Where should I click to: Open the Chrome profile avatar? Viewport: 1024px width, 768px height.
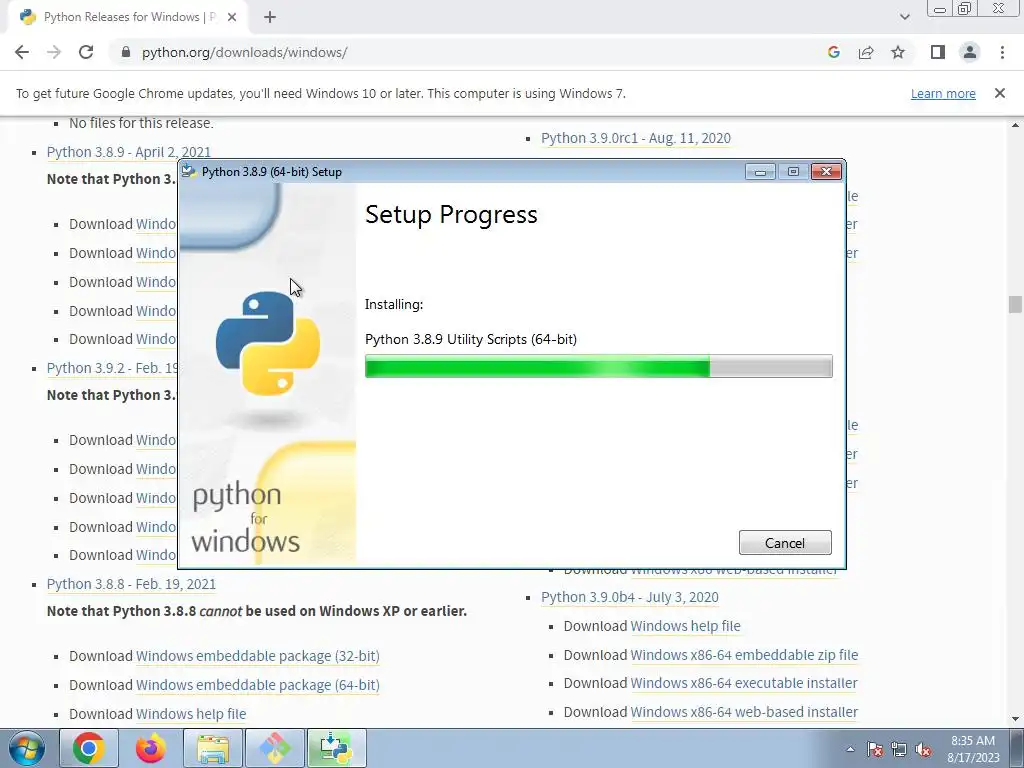(970, 52)
